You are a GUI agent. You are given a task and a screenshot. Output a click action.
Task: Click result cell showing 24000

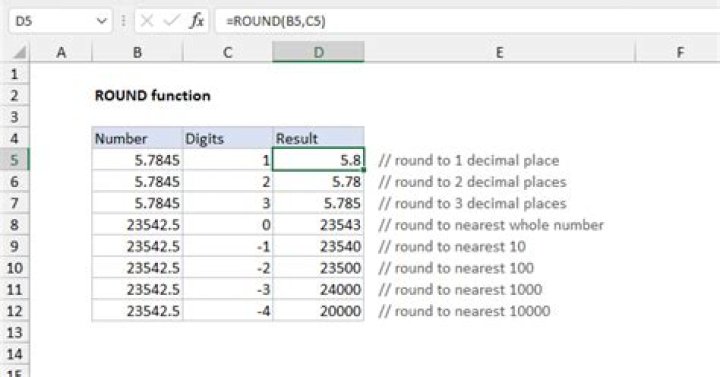pos(318,289)
